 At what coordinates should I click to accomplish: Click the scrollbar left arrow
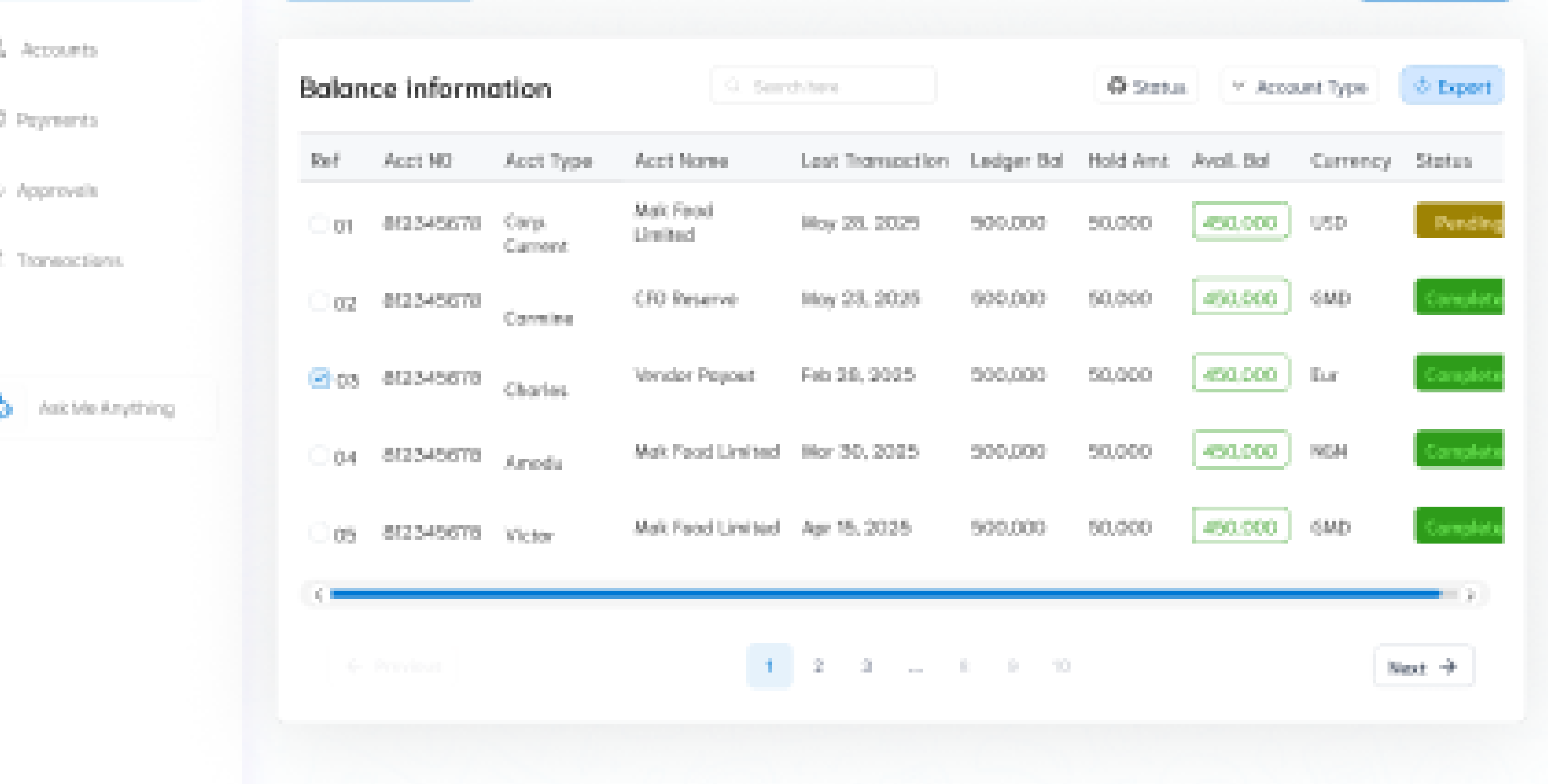tap(319, 594)
